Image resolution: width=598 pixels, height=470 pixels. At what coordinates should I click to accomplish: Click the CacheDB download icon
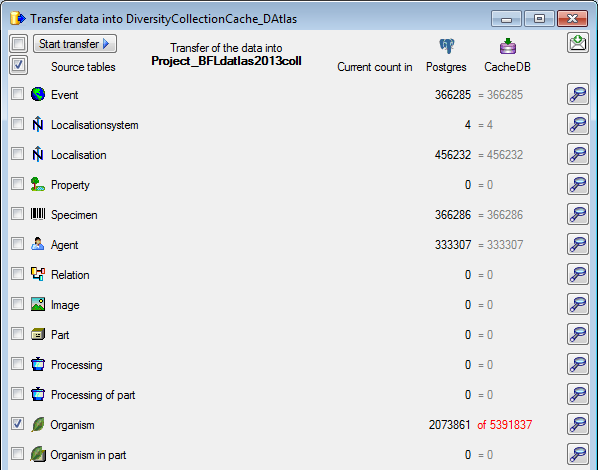(x=508, y=46)
